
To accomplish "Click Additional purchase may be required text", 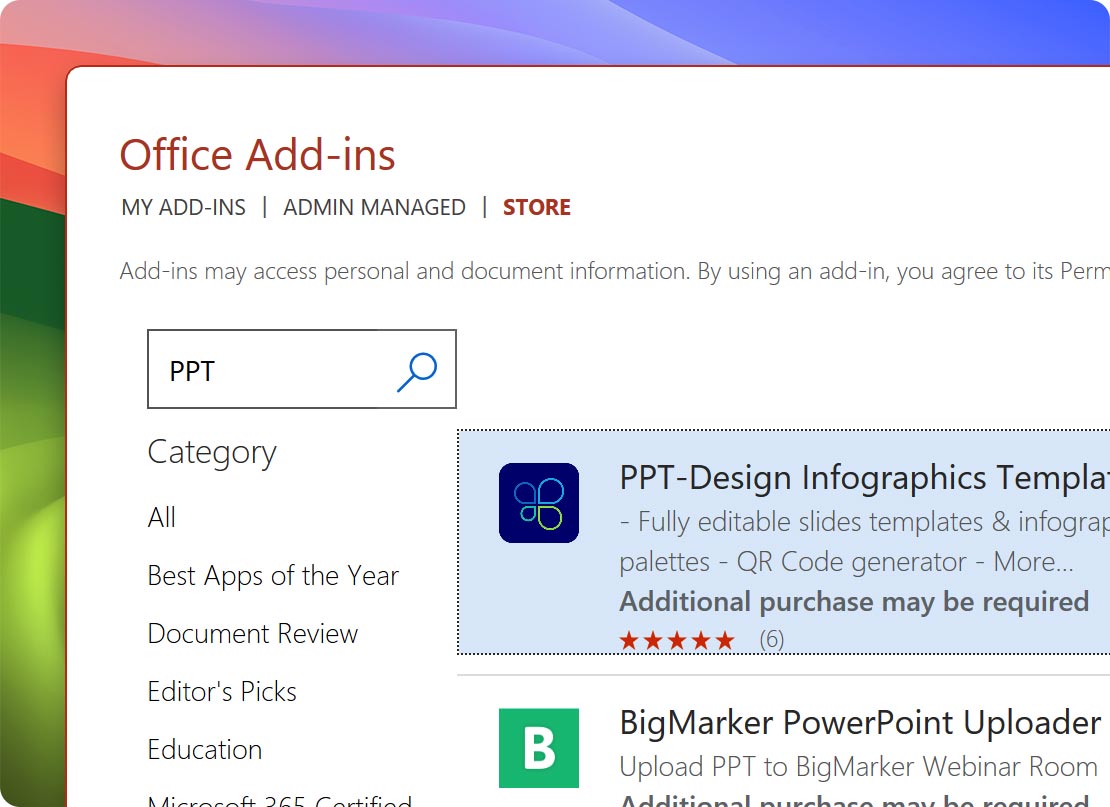I will click(x=853, y=601).
